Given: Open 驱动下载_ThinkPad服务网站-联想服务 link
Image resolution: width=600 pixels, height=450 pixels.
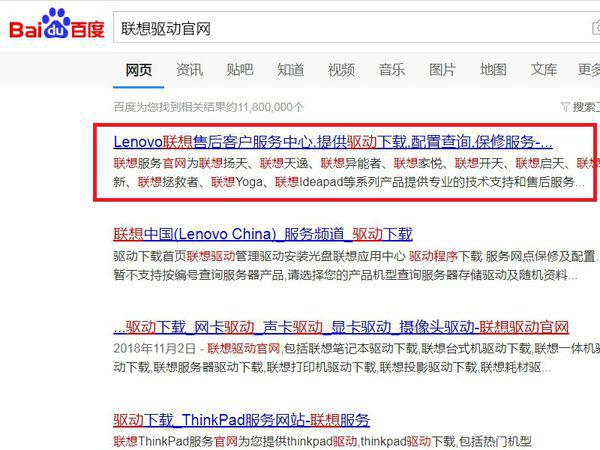Looking at the screenshot, I should pos(241,420).
